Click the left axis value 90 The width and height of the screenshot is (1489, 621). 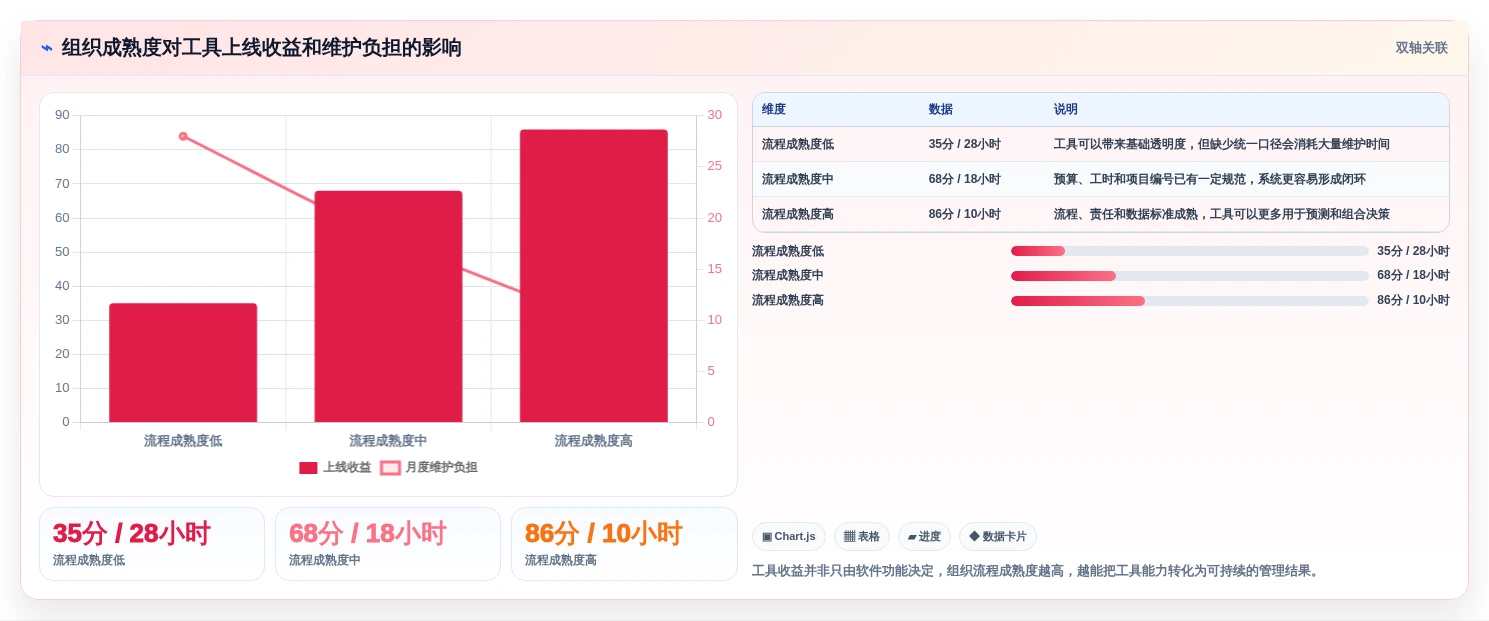[62, 115]
